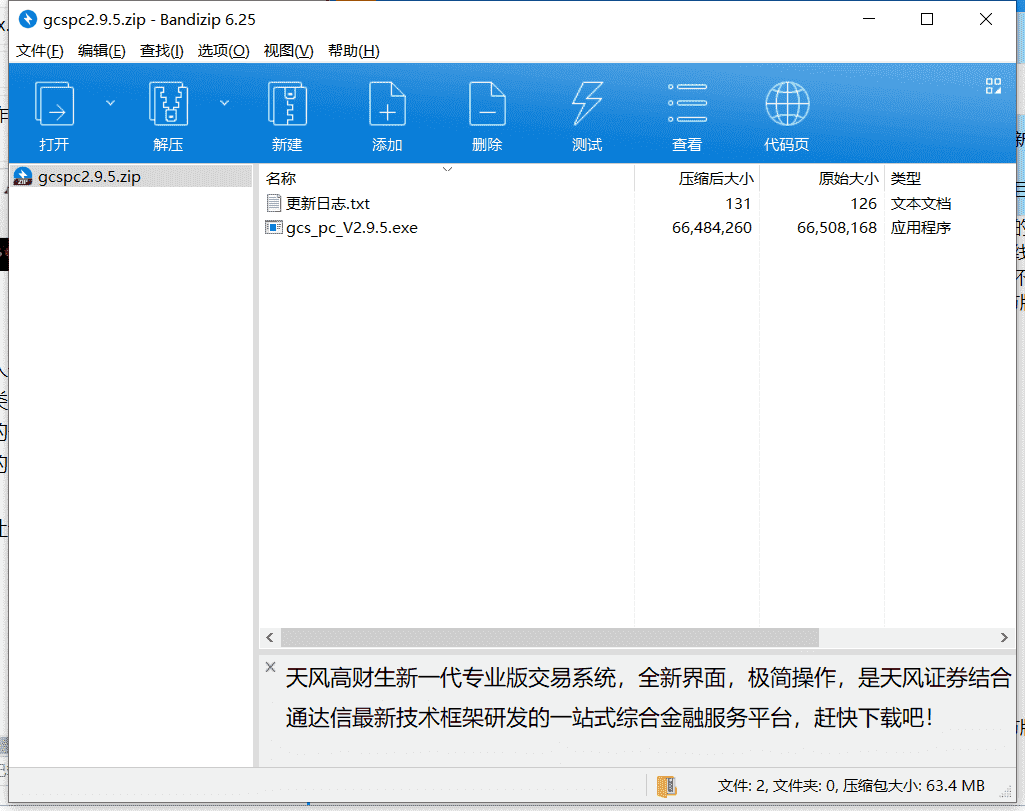Close the archive comment panel

coord(271,667)
